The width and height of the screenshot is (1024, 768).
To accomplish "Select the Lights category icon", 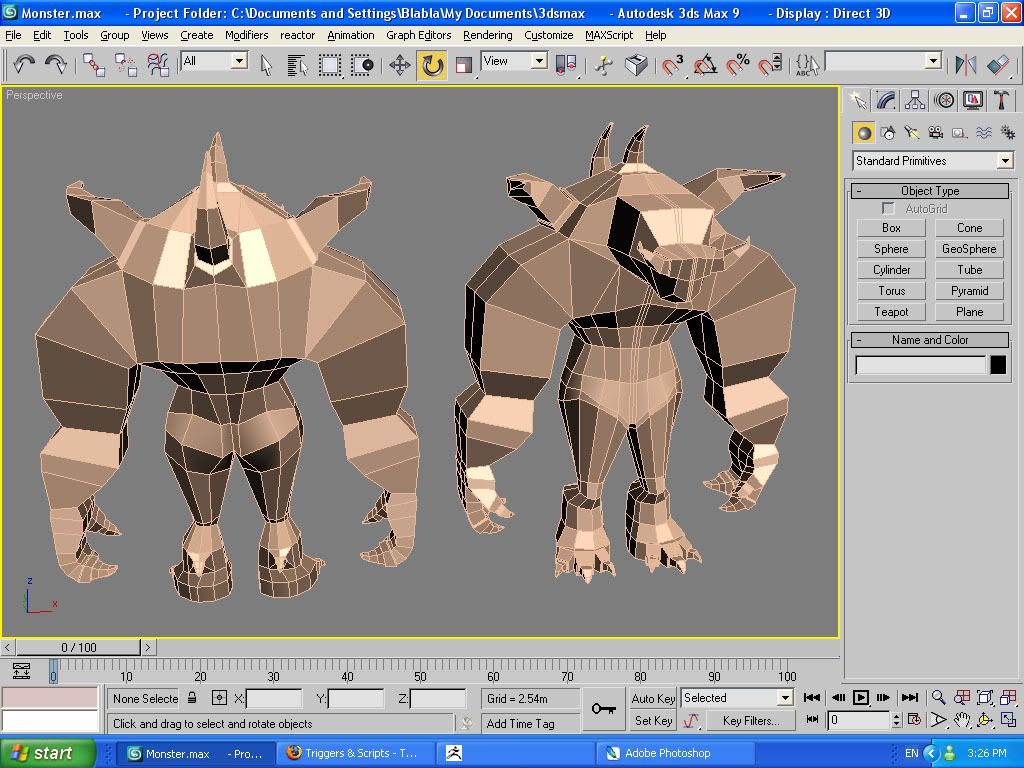I will click(x=912, y=133).
